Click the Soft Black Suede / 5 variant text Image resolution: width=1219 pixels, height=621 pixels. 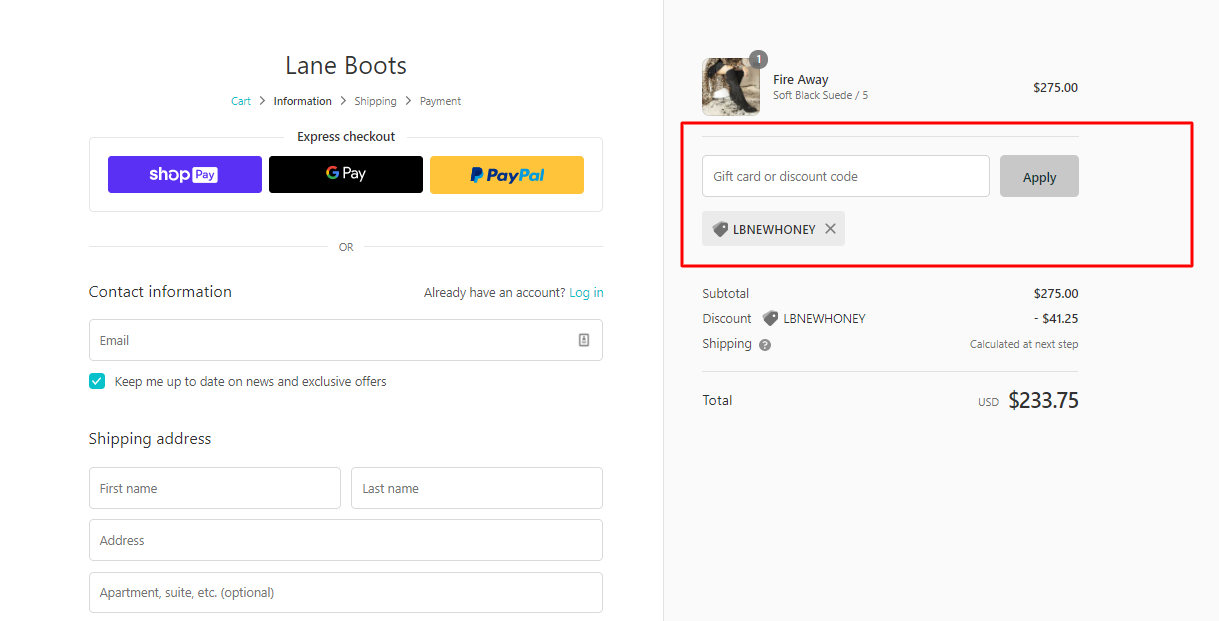(821, 96)
